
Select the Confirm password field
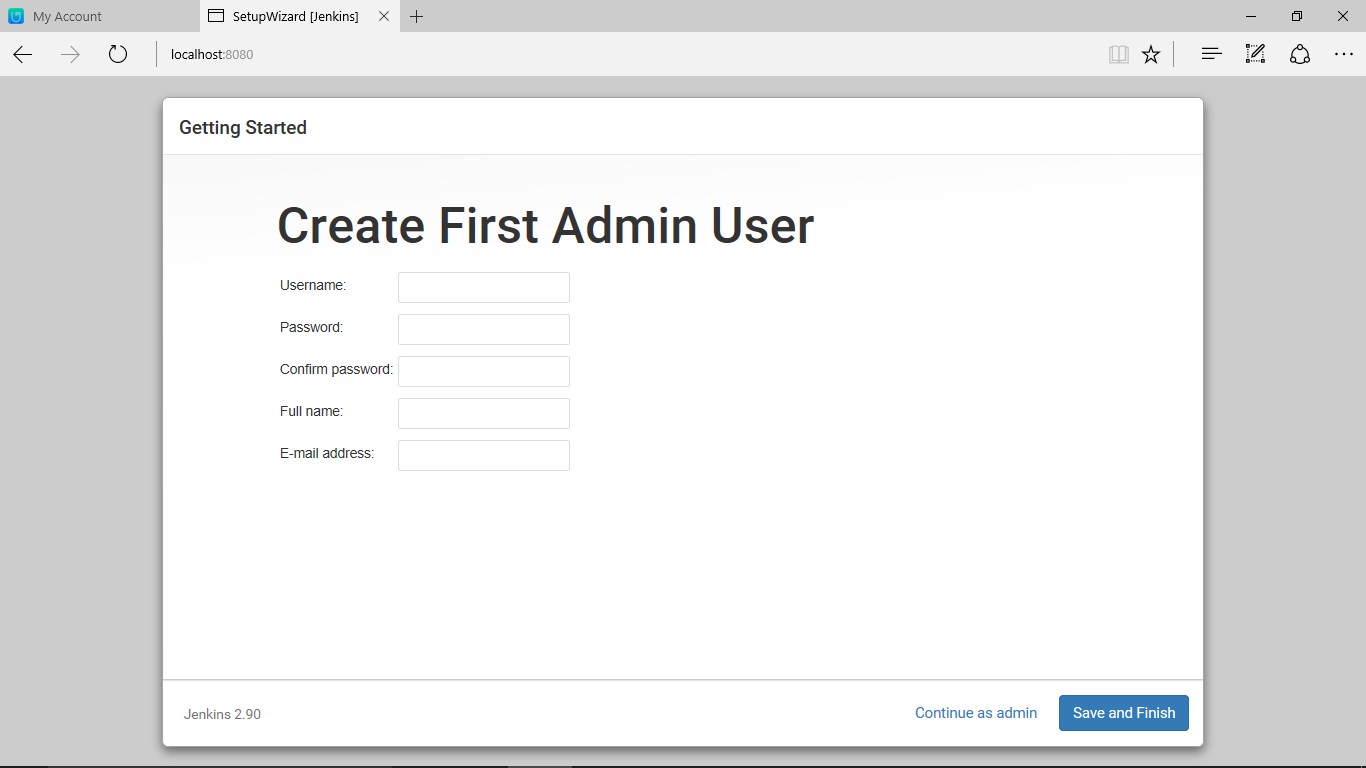[483, 371]
